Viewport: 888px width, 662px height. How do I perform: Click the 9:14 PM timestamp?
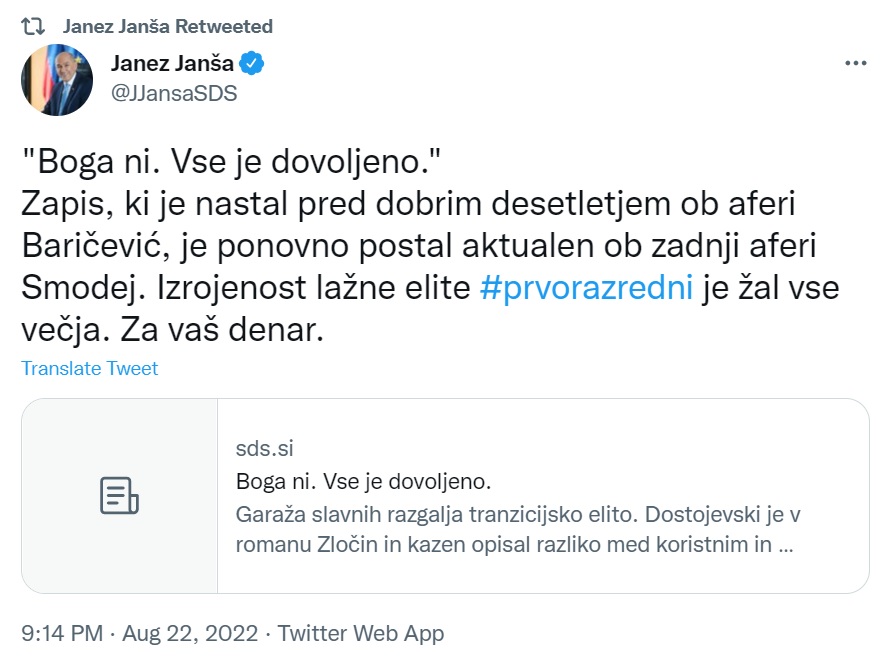tap(62, 633)
